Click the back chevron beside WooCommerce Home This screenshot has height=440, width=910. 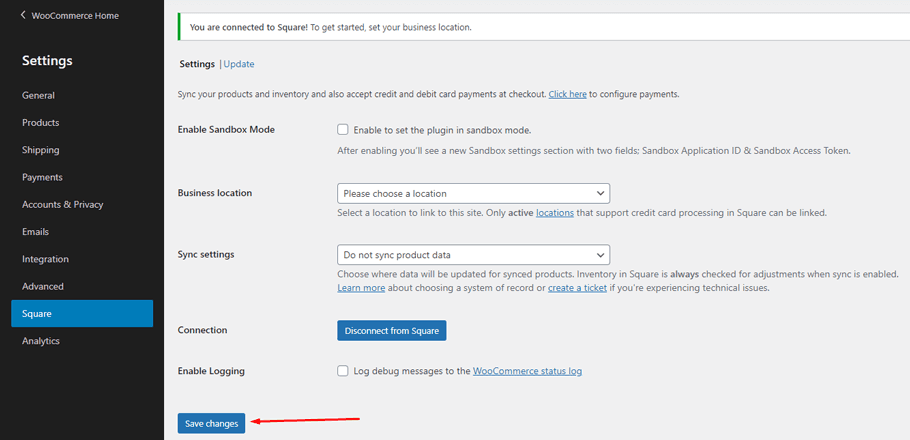(x=23, y=15)
